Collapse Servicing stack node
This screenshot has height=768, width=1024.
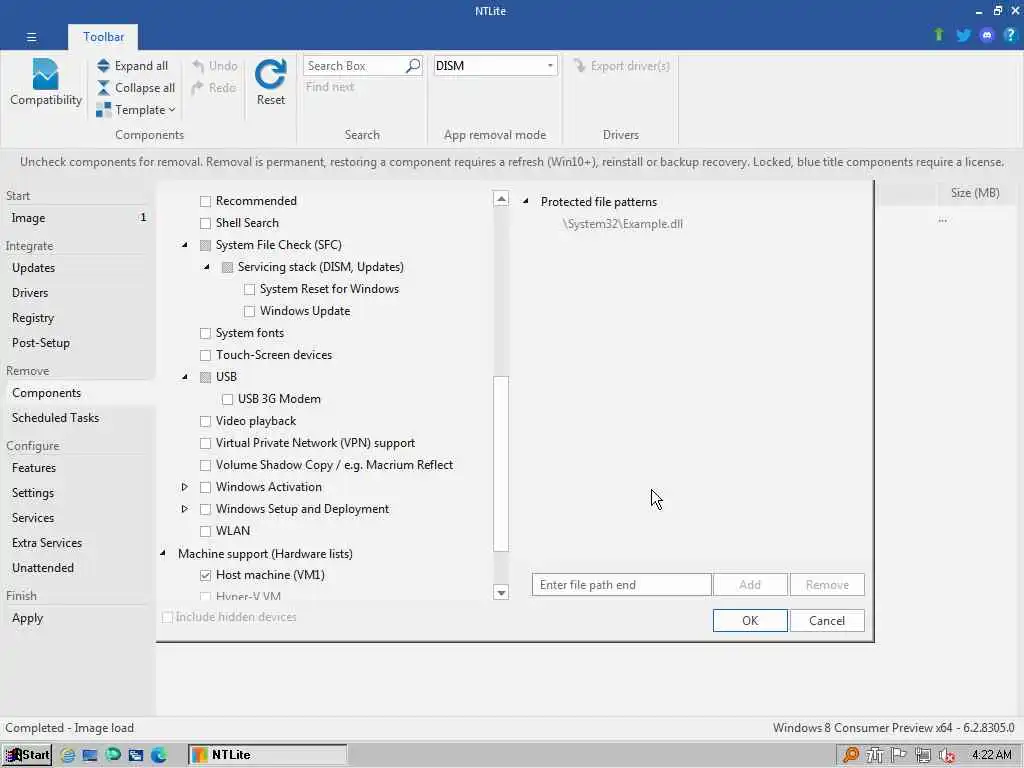click(x=206, y=266)
